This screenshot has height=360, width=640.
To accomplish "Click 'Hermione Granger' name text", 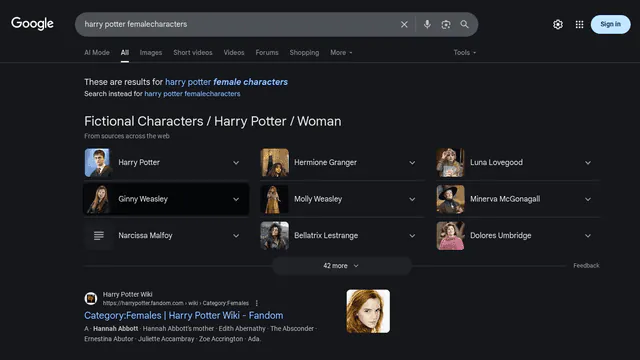I will coord(325,162).
